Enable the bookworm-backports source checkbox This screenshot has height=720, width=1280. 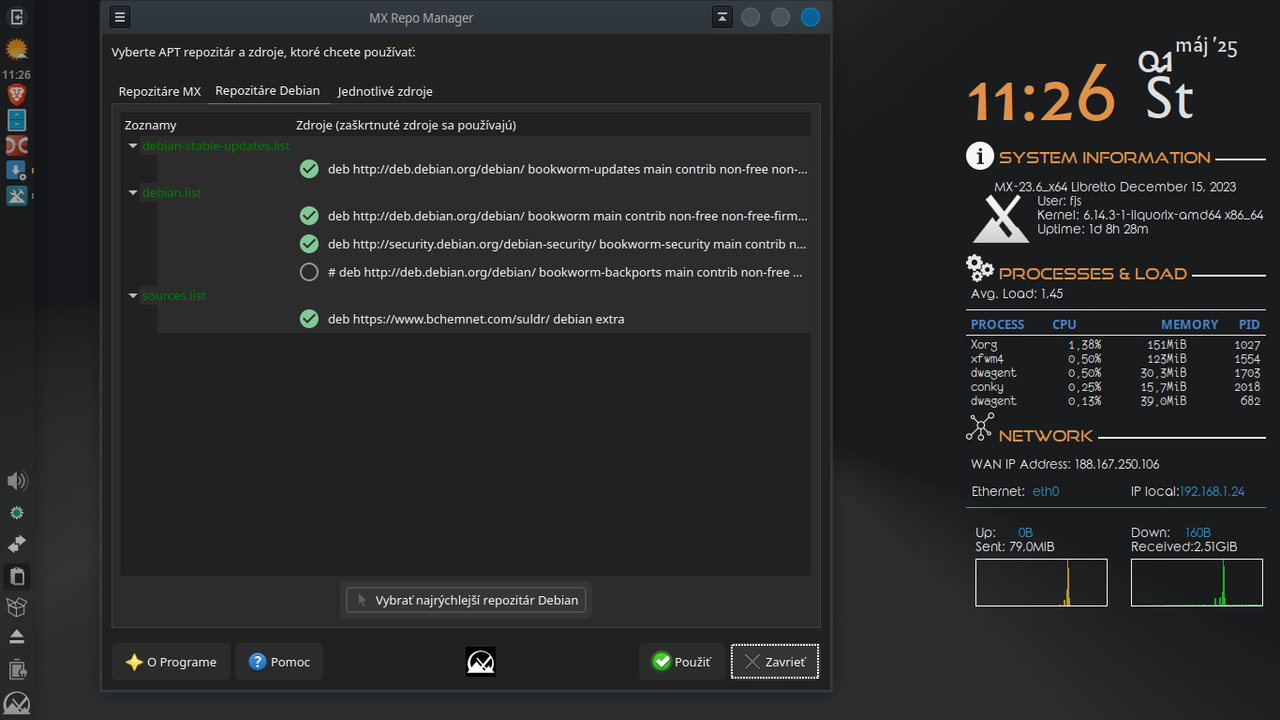[309, 272]
